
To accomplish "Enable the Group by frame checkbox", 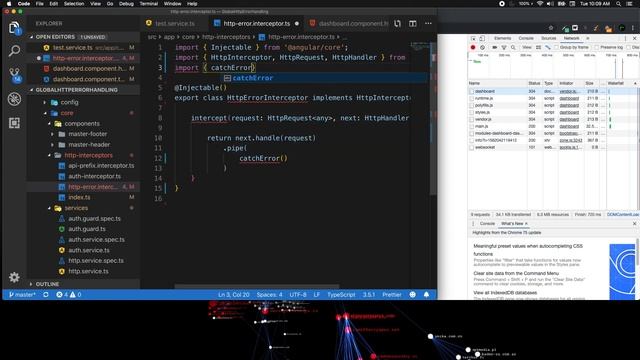I will tap(556, 47).
